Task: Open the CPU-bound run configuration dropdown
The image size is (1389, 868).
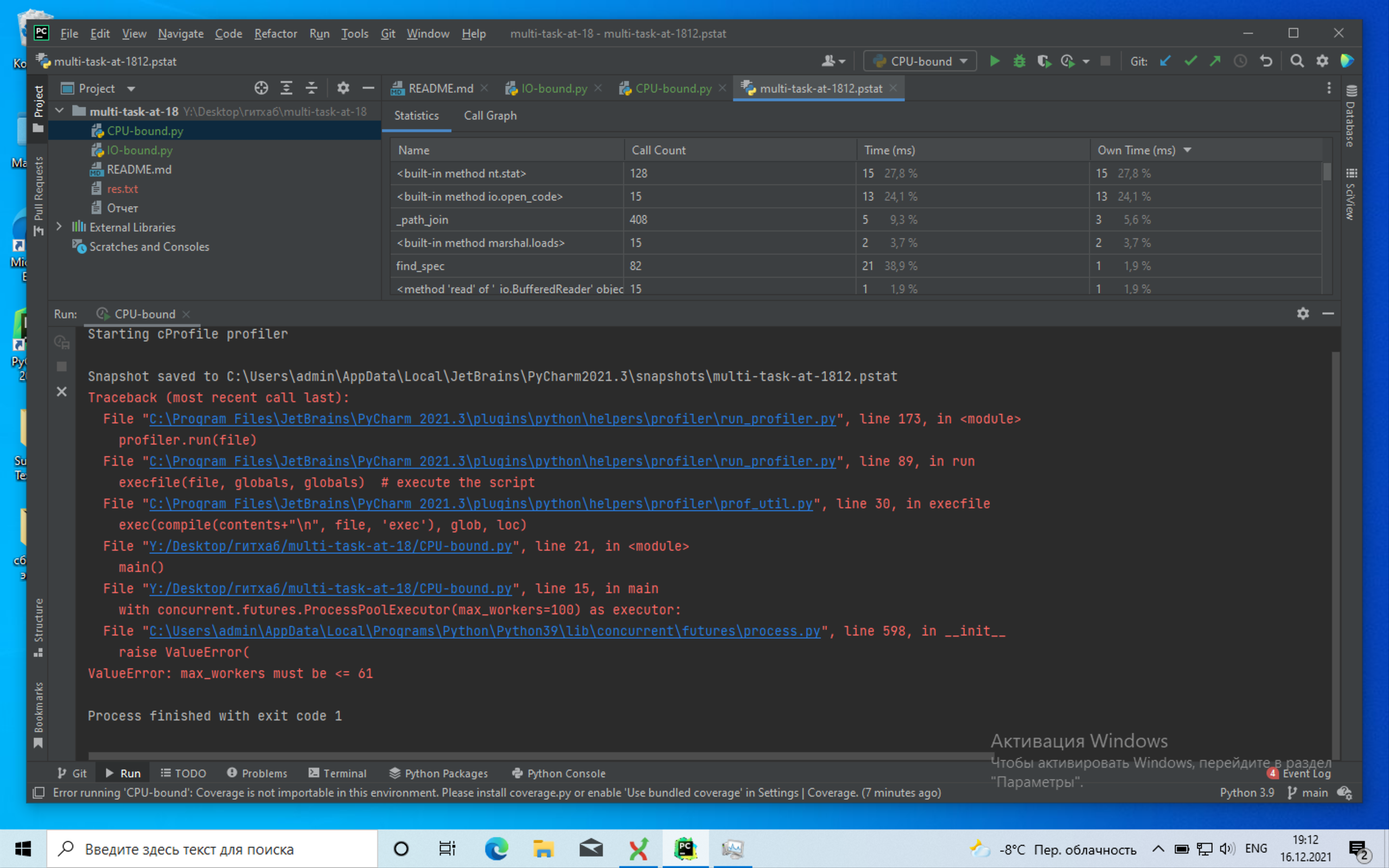Action: point(920,61)
